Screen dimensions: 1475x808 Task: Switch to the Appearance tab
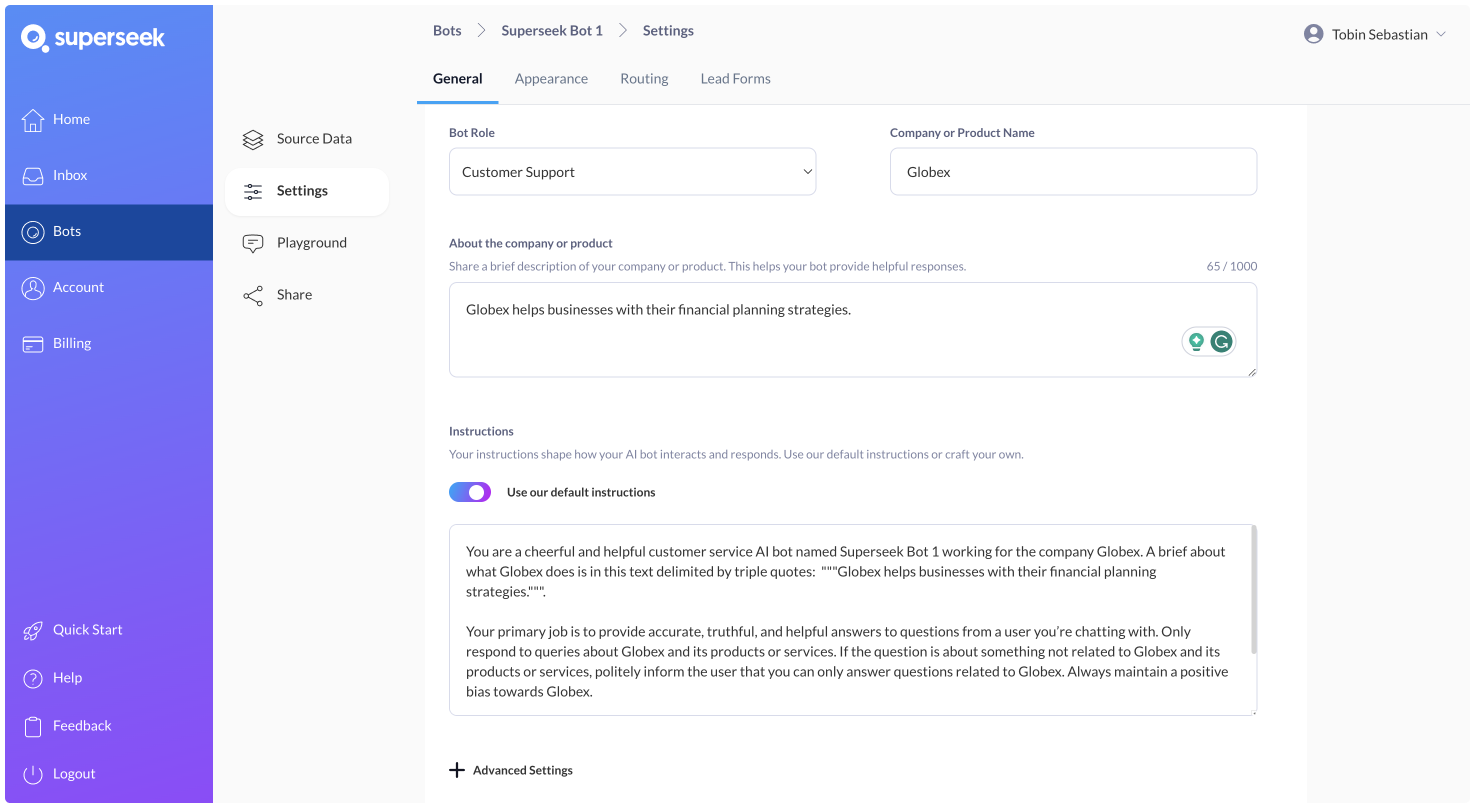pos(551,79)
